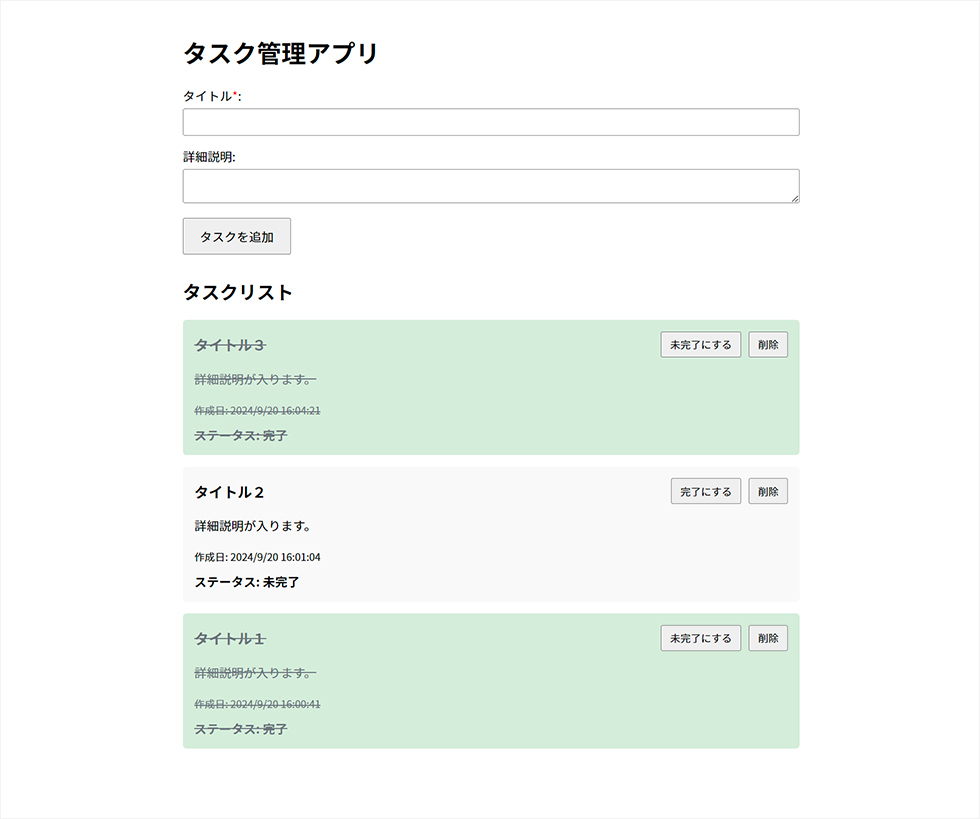Click タイトル1's ステータス: 完了 text

(241, 729)
